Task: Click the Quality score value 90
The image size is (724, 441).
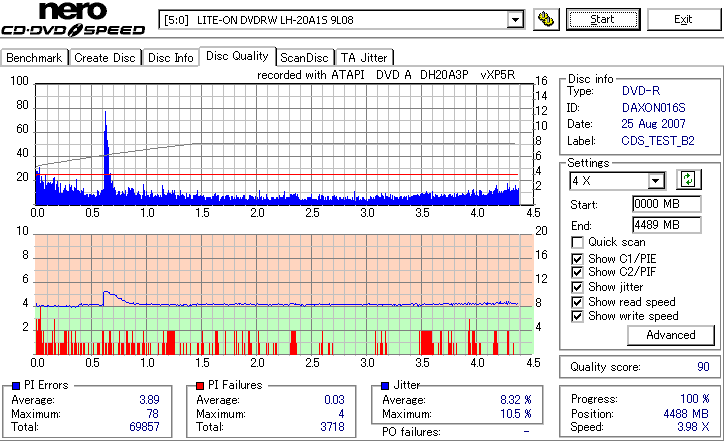Action: pos(703,367)
